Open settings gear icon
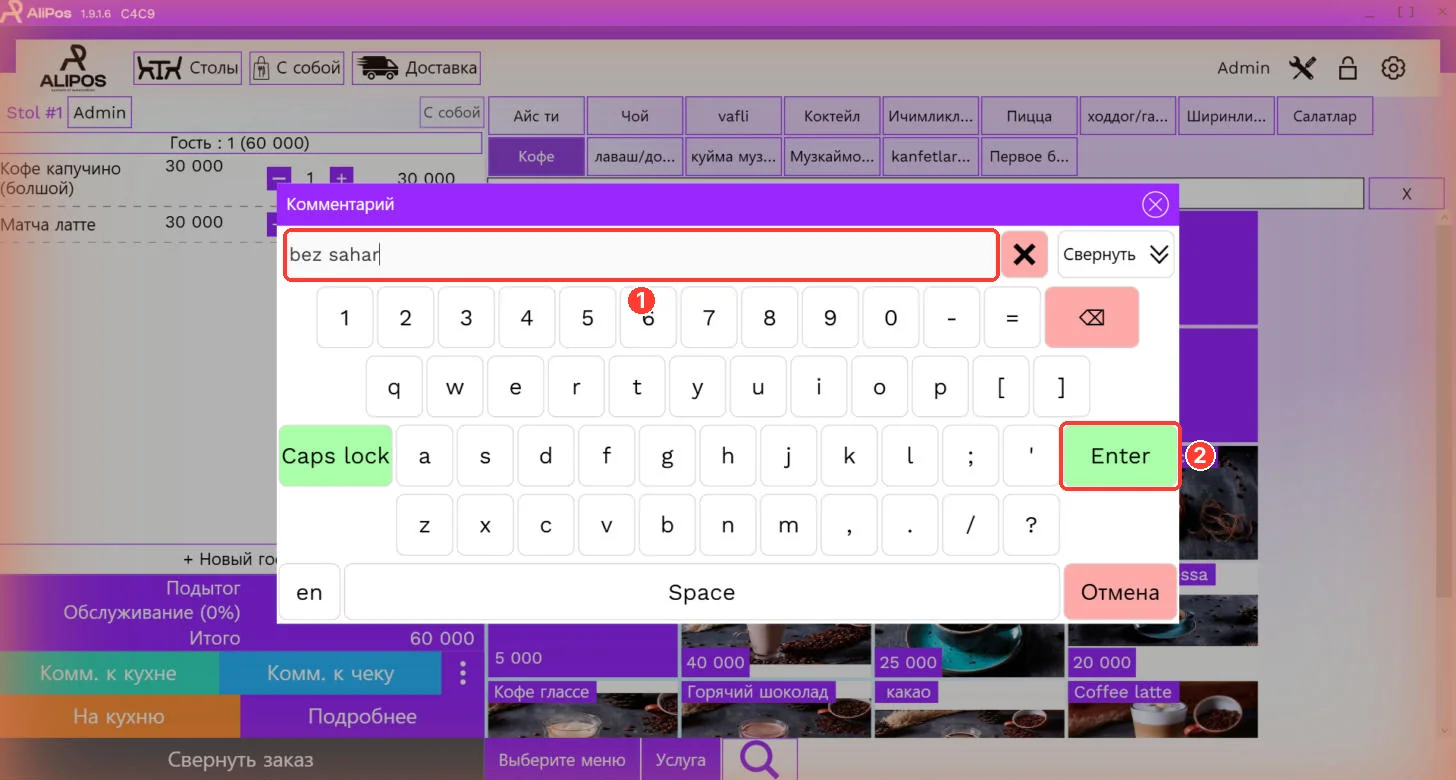The width and height of the screenshot is (1456, 780). pyautogui.click(x=1393, y=68)
